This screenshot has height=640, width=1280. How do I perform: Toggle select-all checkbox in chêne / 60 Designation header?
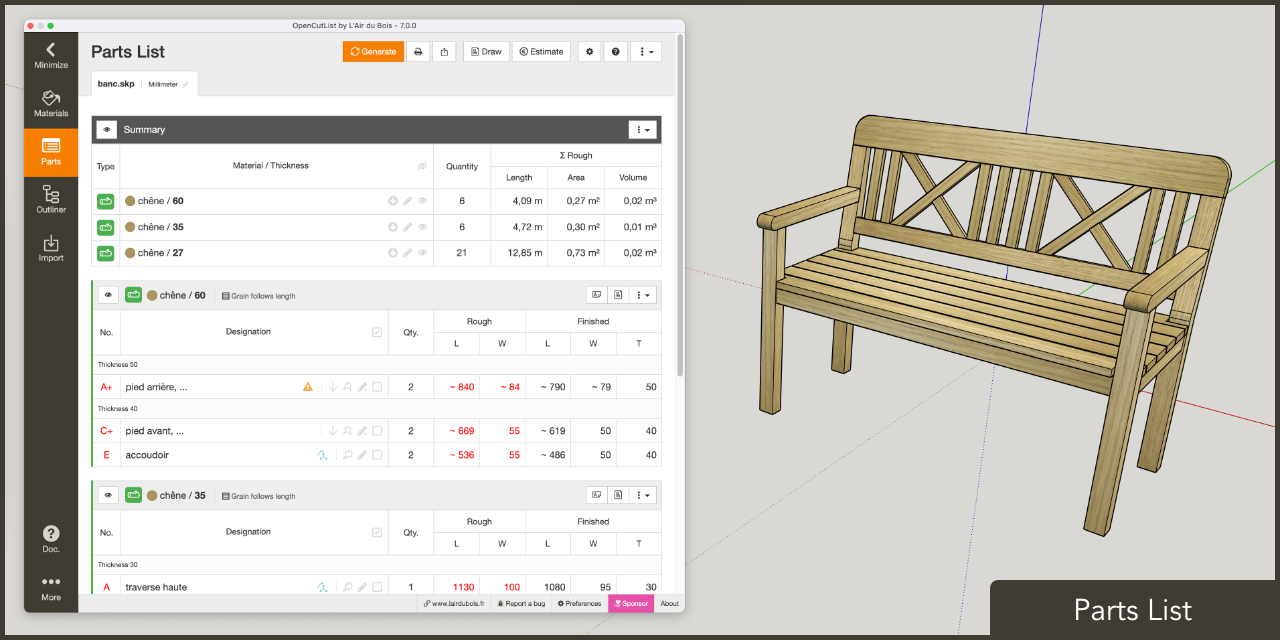coord(377,332)
